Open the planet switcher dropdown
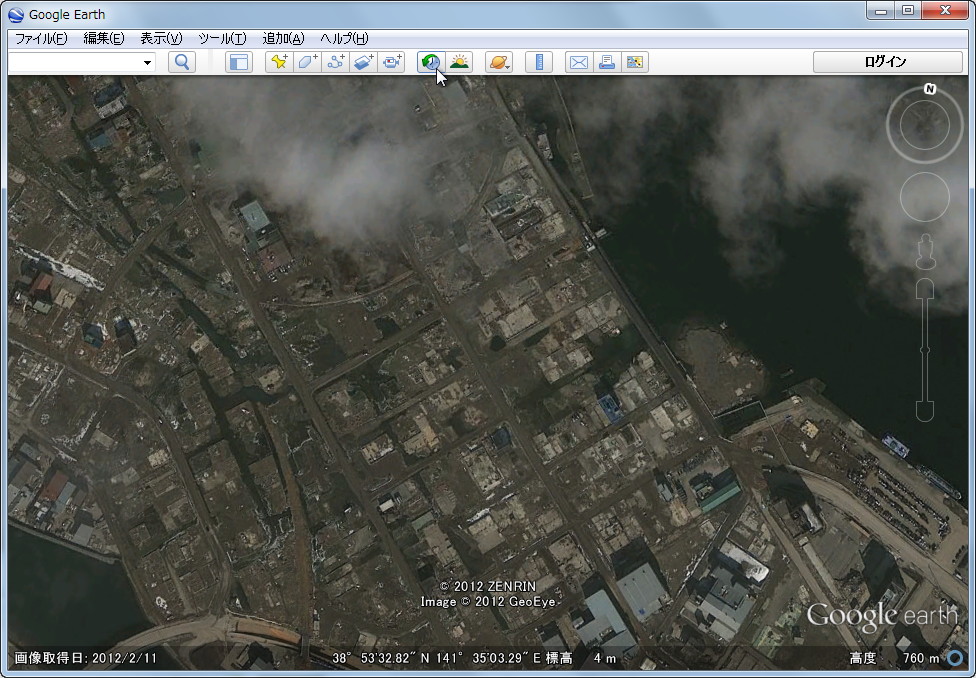 point(499,62)
